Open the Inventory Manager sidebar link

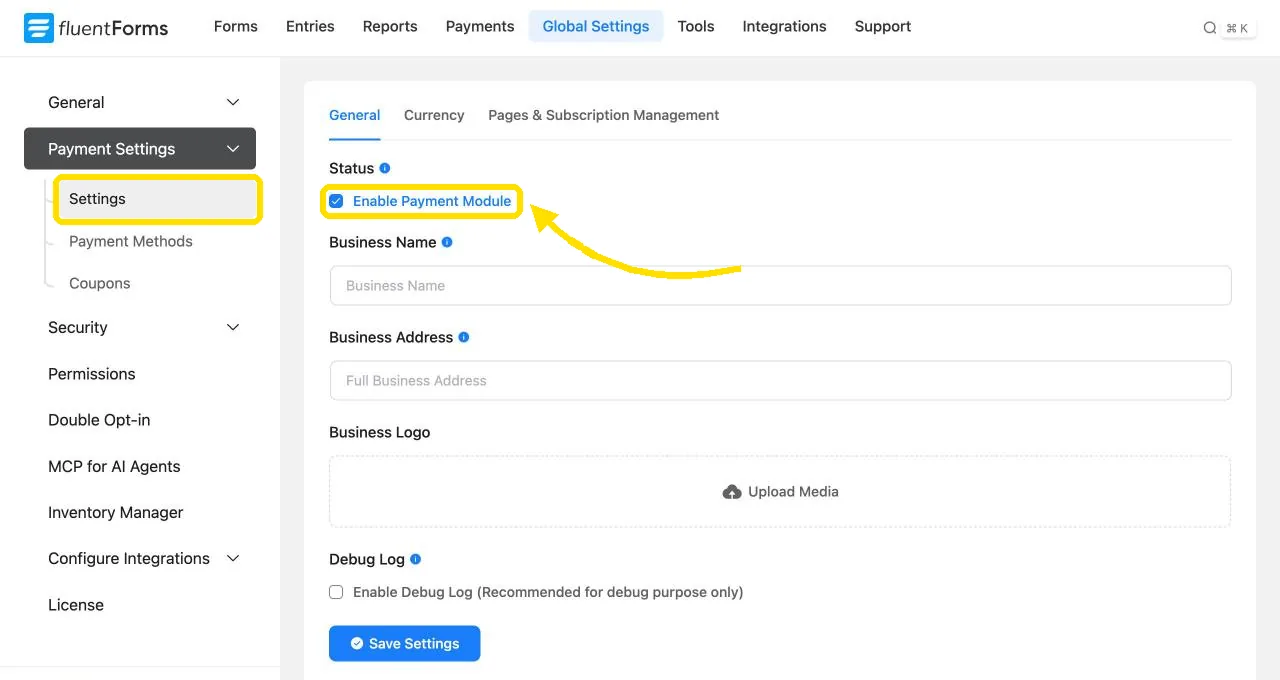click(116, 512)
